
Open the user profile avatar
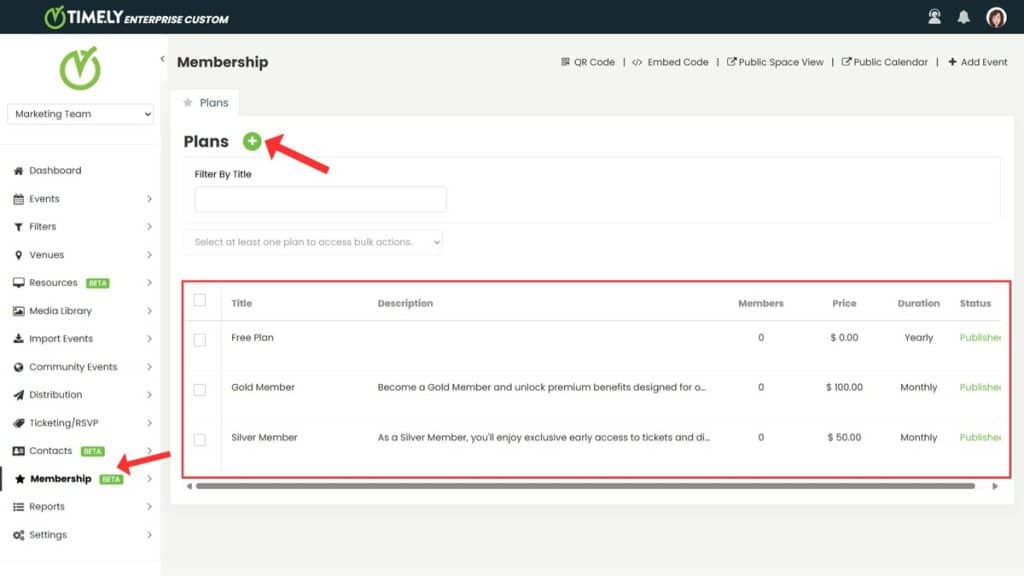pos(996,17)
